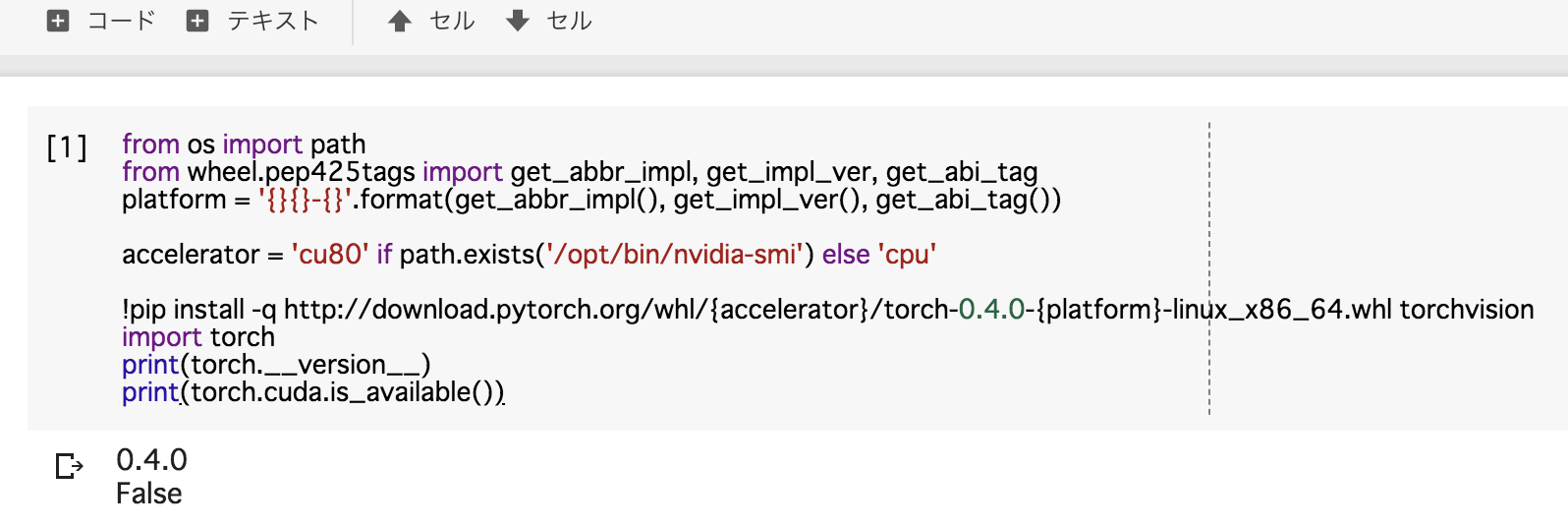Screen dimensions: 1568x527
Task: Click the '{}{}-{}' format string
Action: (306, 200)
